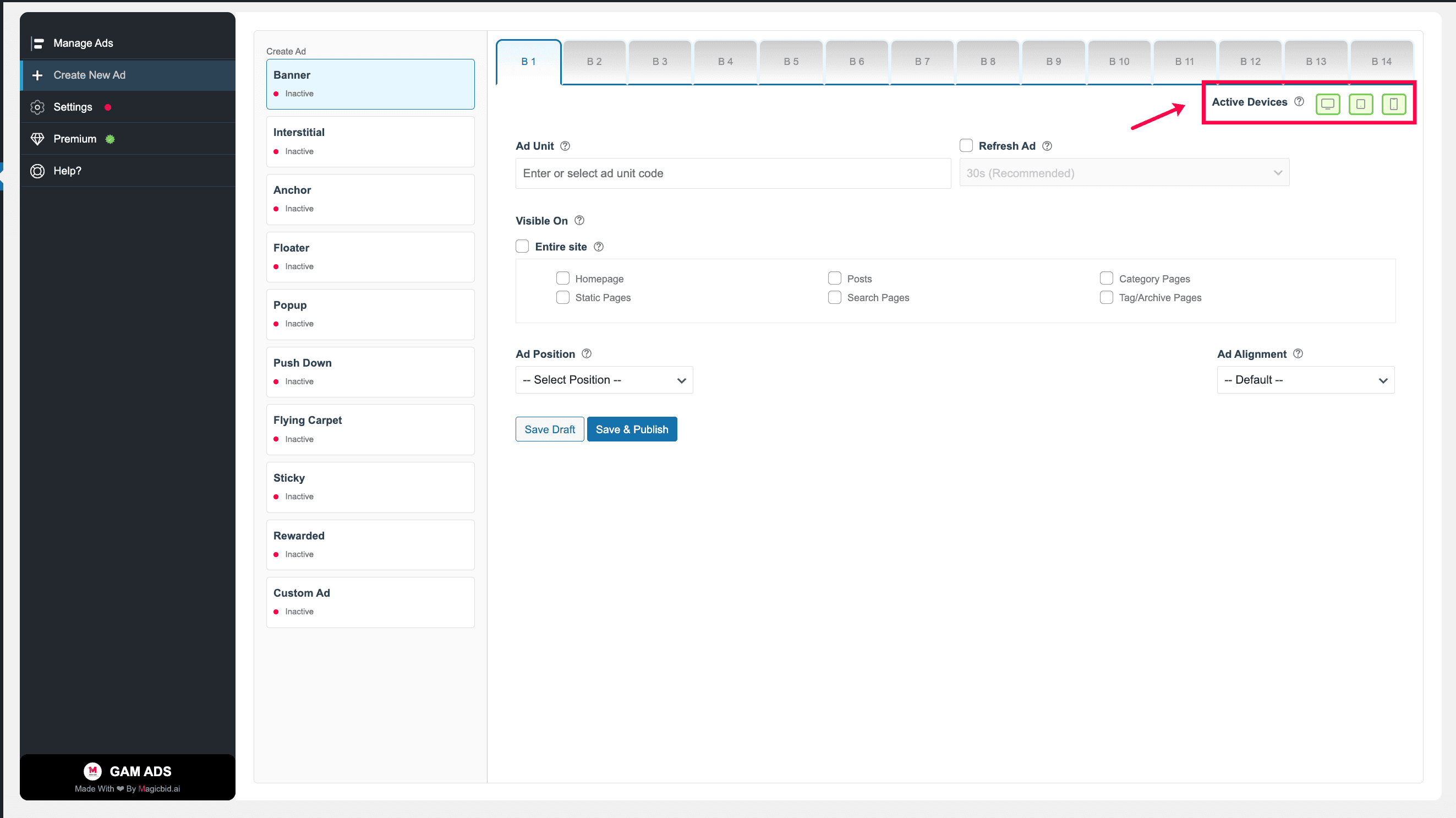Open the Magicbid.ai link
Image resolution: width=1456 pixels, height=818 pixels.
pos(159,789)
